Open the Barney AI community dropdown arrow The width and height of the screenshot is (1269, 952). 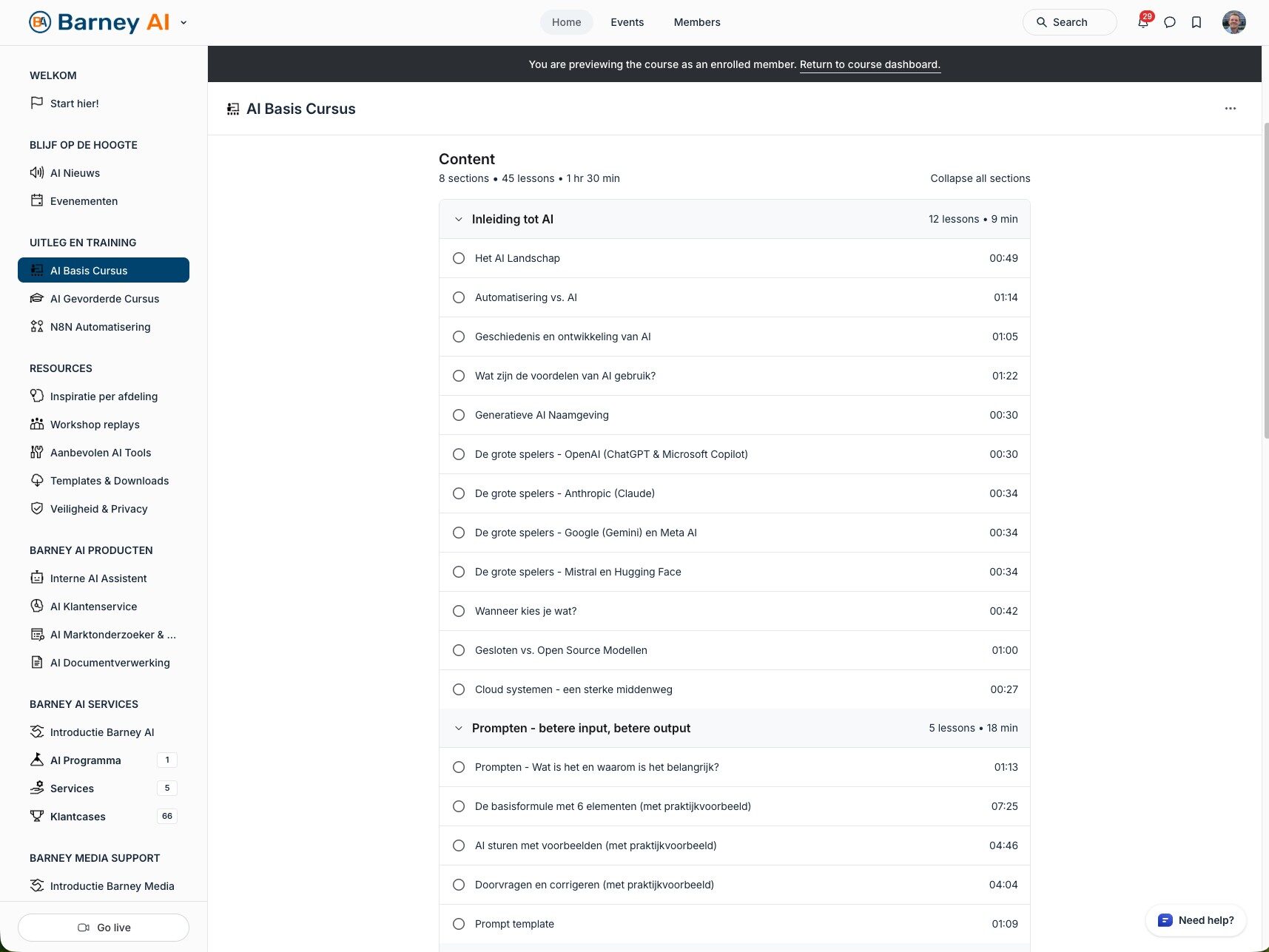pyautogui.click(x=184, y=22)
